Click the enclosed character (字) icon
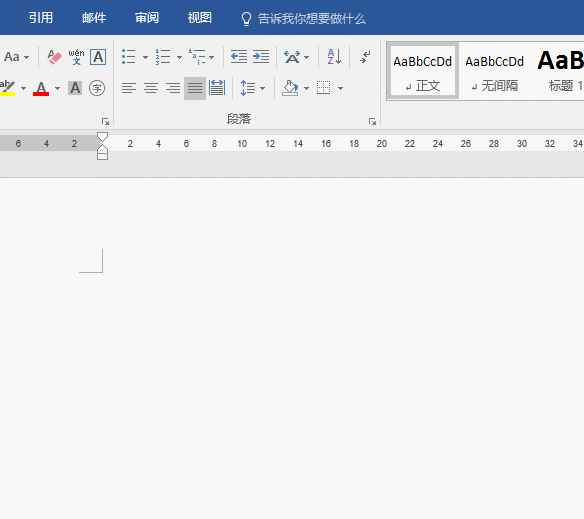The width and height of the screenshot is (584, 519). click(x=97, y=88)
